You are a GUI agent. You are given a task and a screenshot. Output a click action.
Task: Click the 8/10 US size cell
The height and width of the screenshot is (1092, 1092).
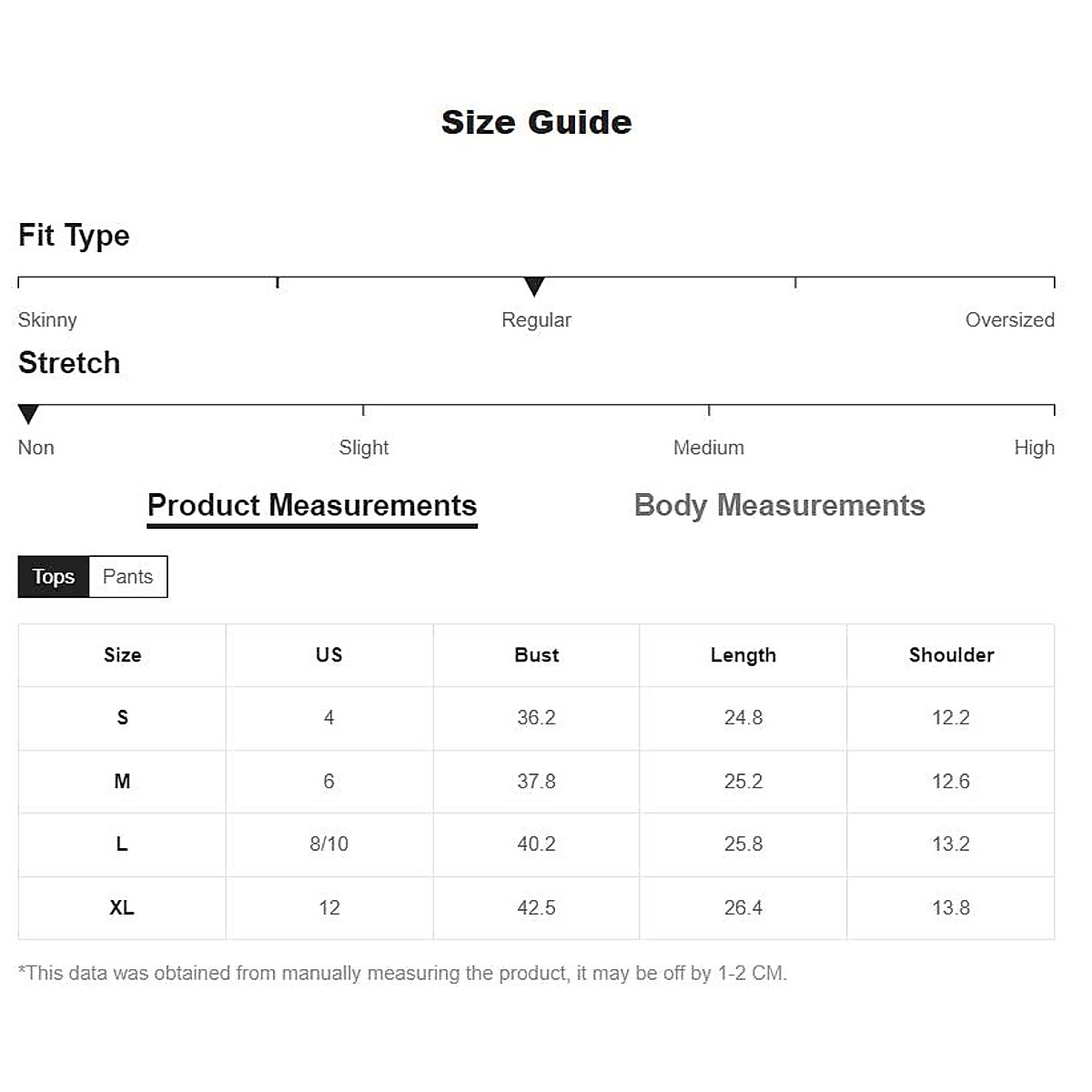pos(329,844)
